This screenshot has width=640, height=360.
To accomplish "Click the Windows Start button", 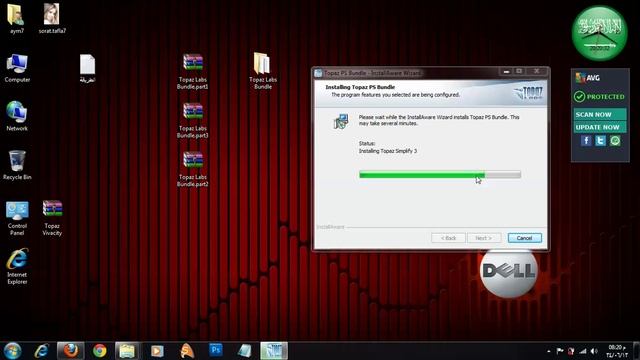I will (12, 351).
